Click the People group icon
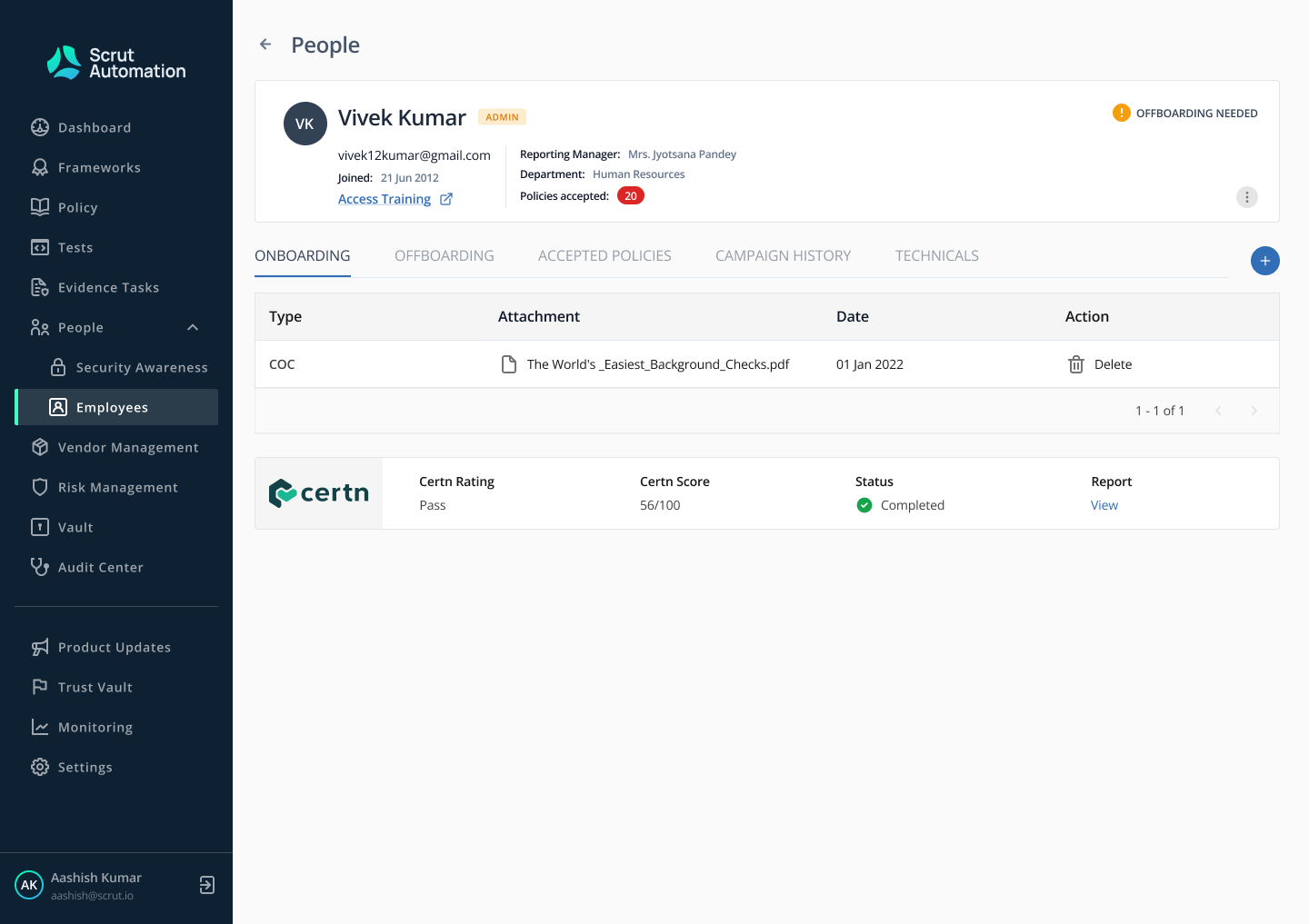The width and height of the screenshot is (1309, 924). pos(40,327)
